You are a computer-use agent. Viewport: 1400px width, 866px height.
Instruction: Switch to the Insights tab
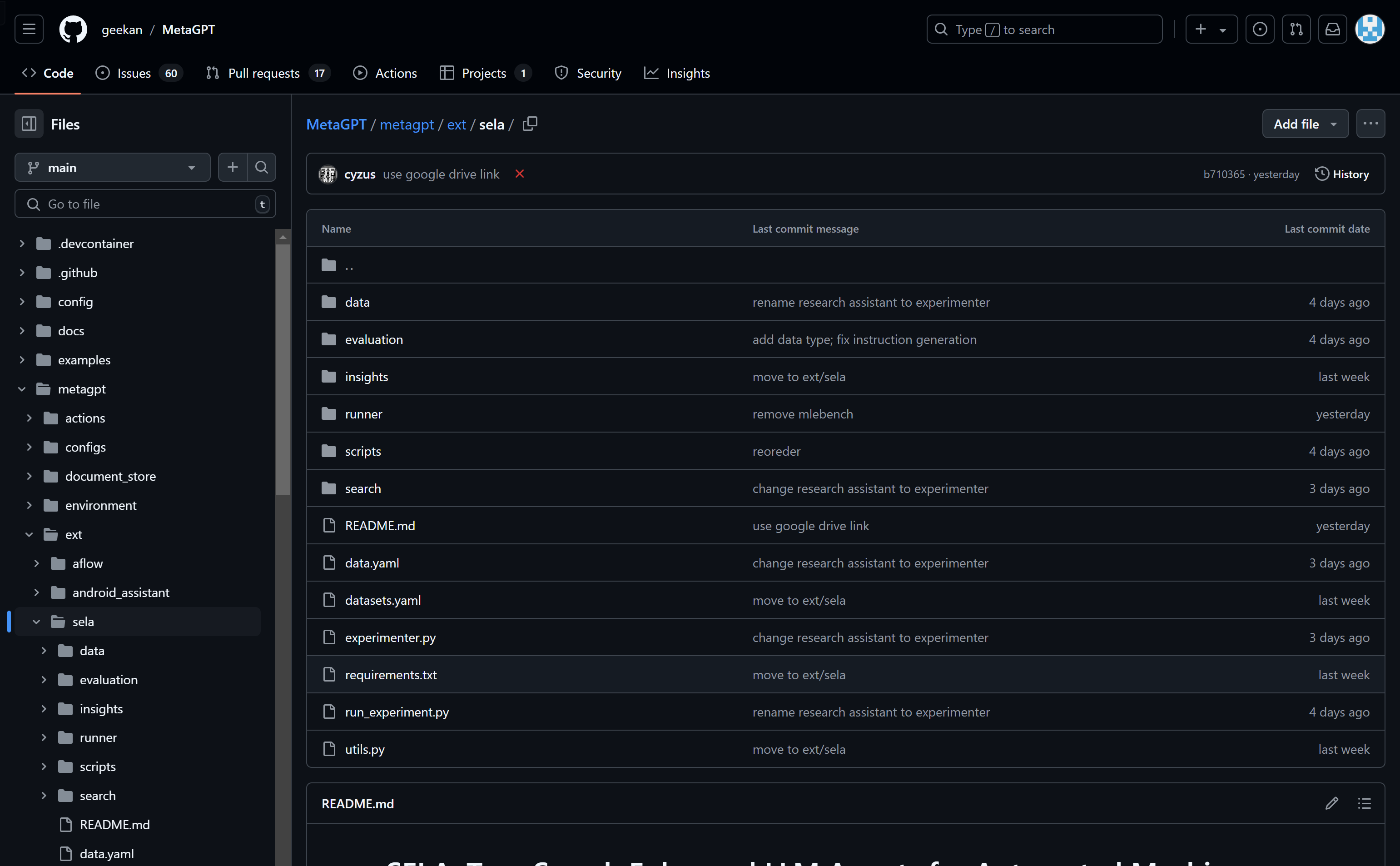tap(677, 73)
